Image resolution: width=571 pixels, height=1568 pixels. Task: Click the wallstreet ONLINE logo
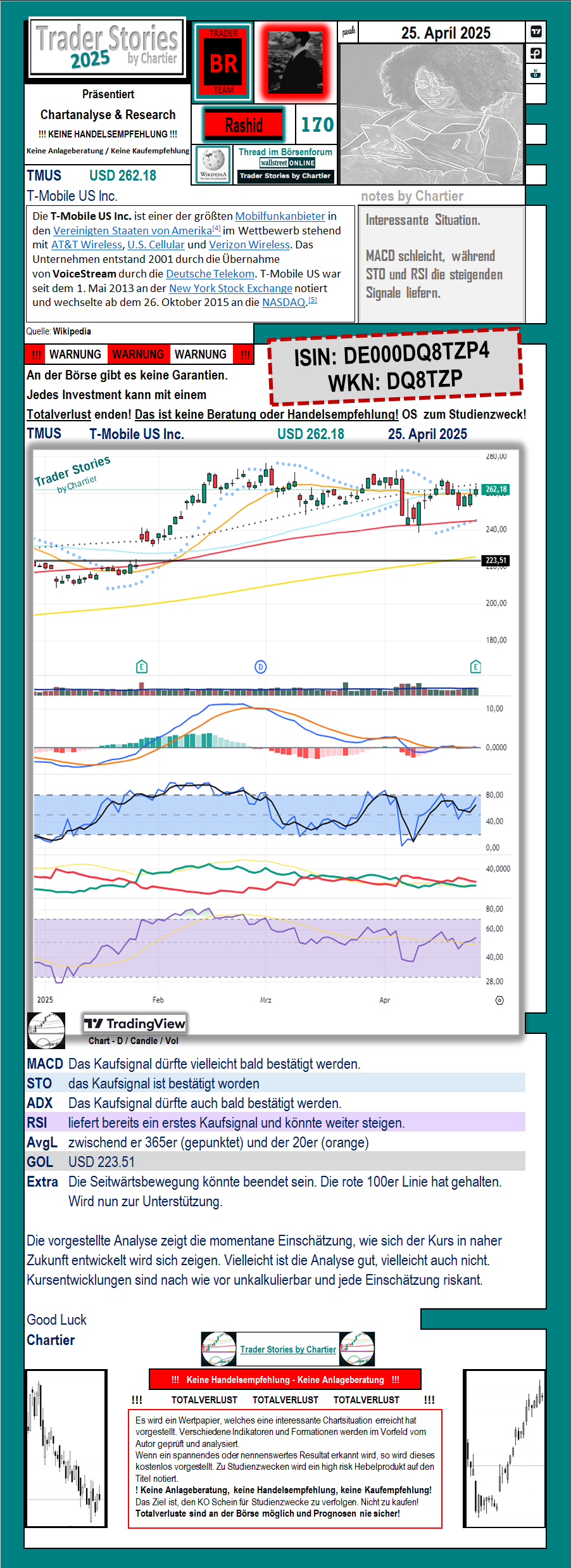click(287, 163)
